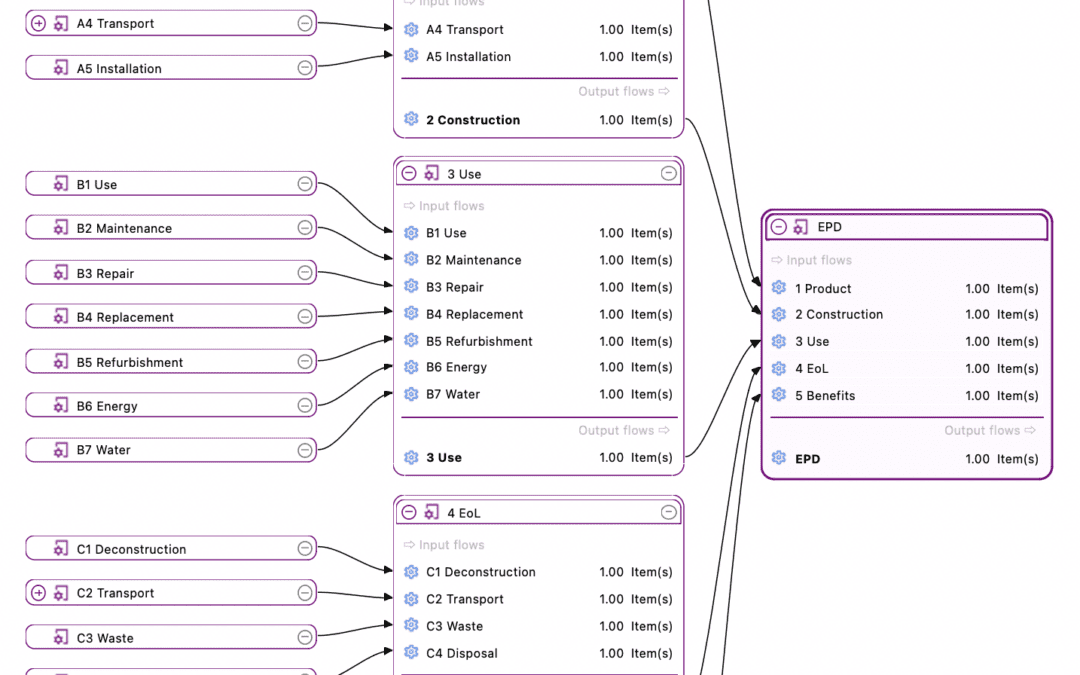Click the right minus in the 3 Use header
The width and height of the screenshot is (1080, 675).
click(669, 174)
